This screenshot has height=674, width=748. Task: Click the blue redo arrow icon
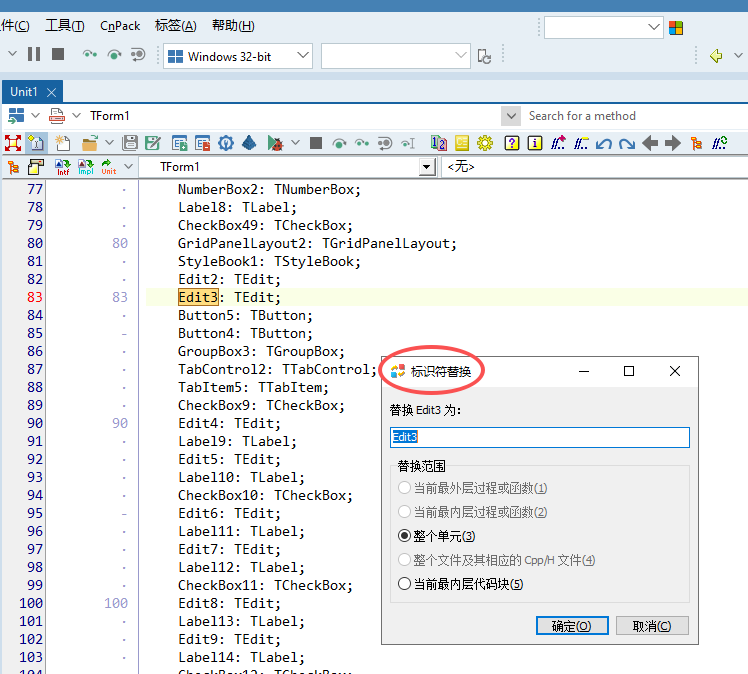tap(627, 143)
